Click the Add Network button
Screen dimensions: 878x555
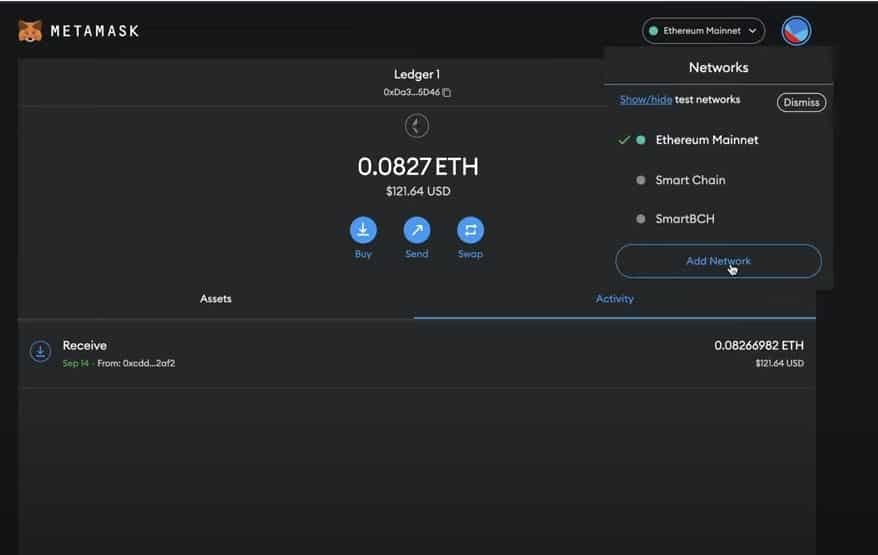718,261
